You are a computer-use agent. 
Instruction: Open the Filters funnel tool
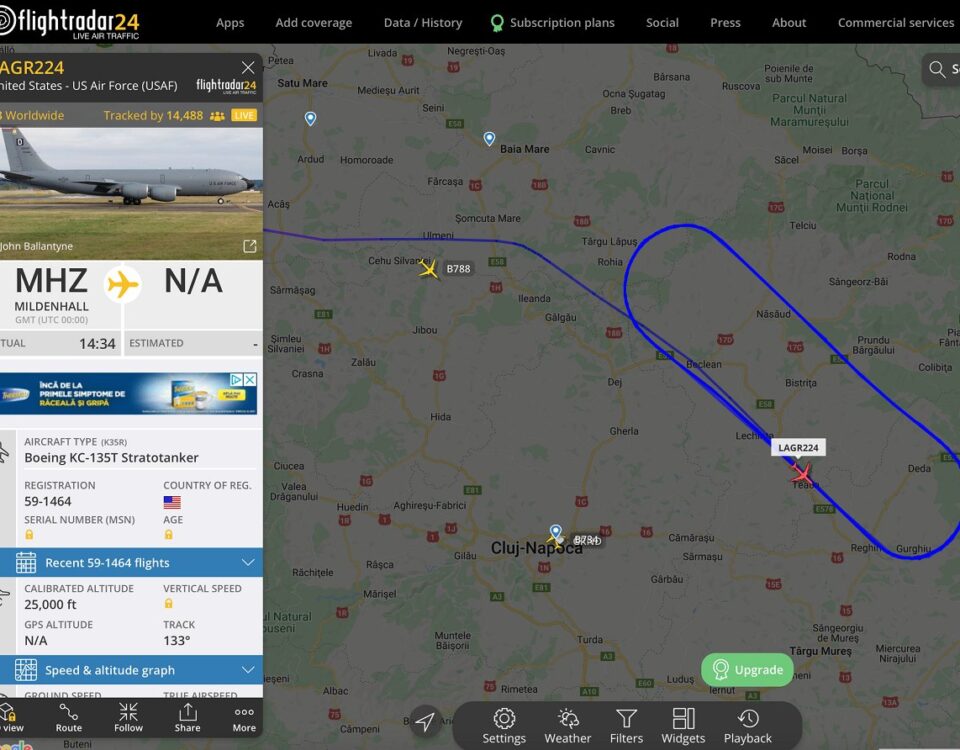click(x=626, y=726)
